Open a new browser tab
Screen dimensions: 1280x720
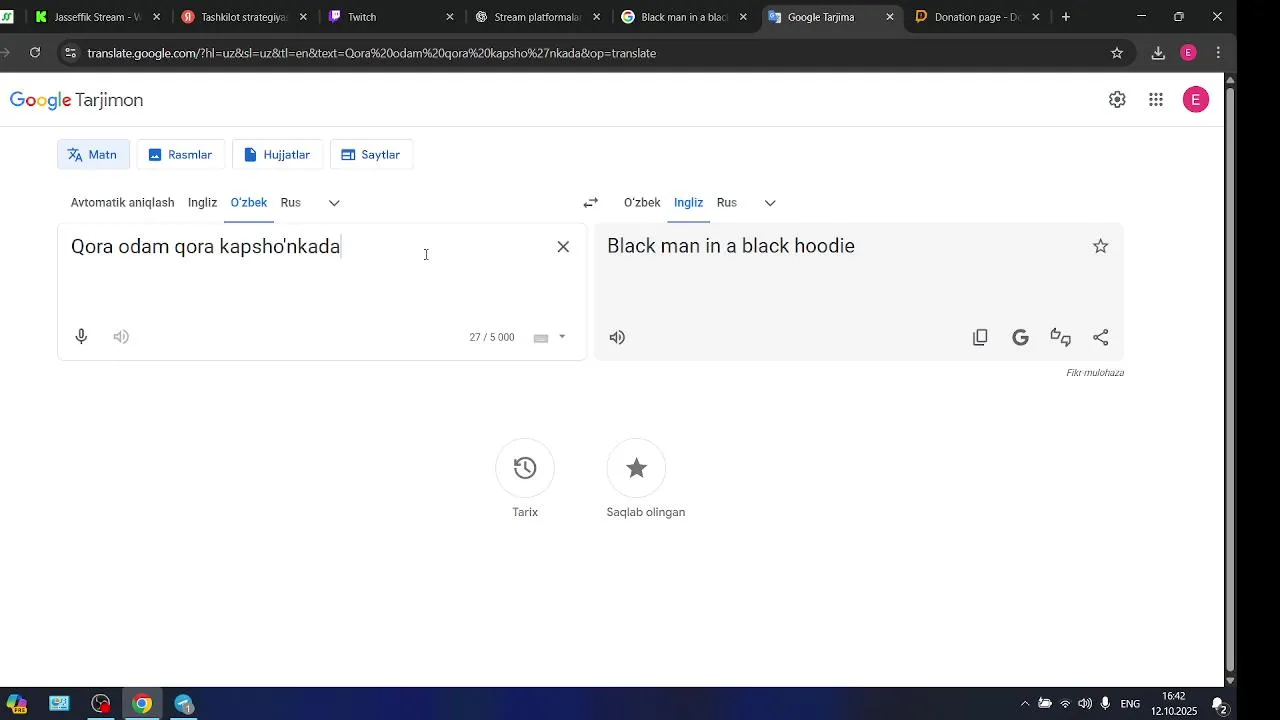1066,17
